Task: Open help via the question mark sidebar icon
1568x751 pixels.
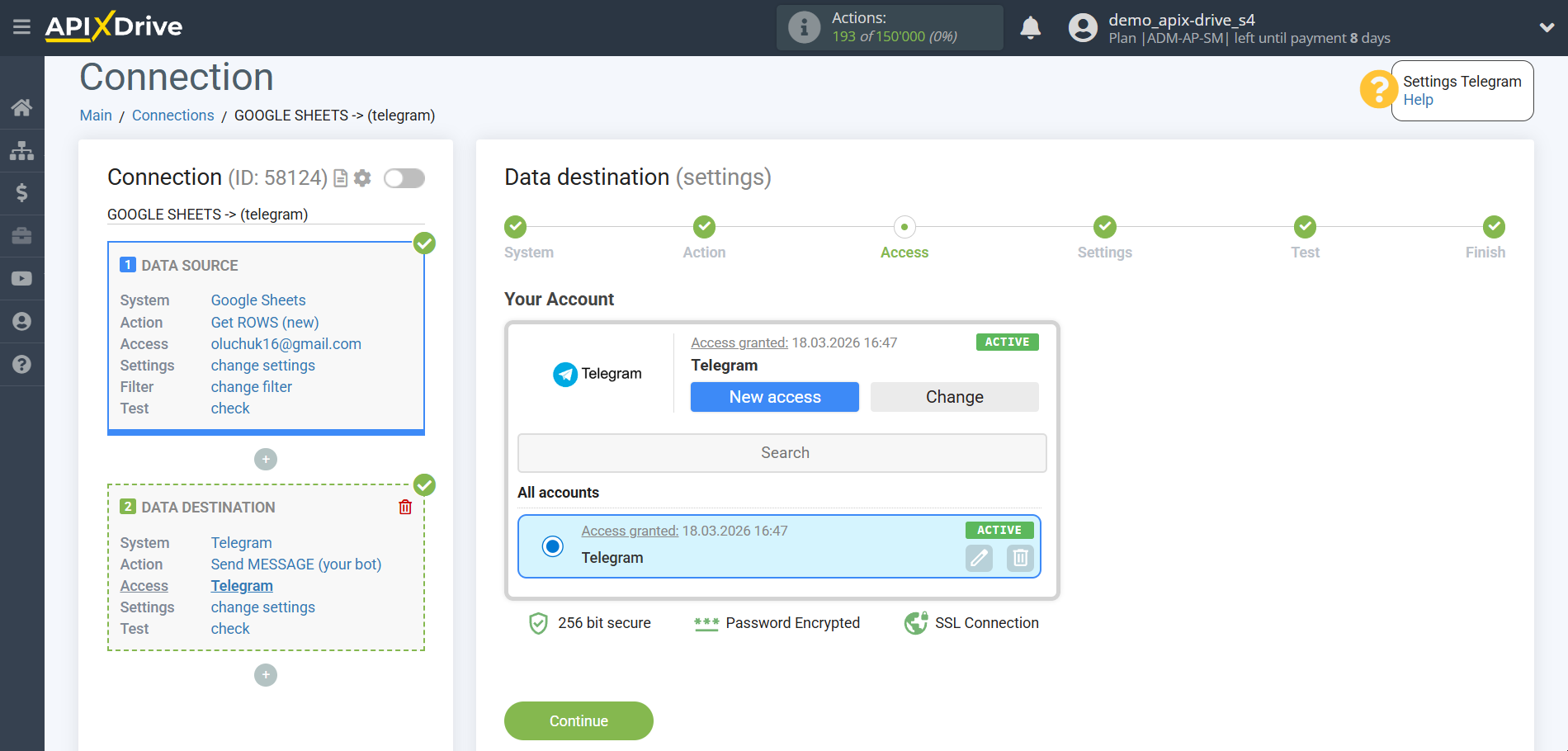Action: click(x=21, y=364)
